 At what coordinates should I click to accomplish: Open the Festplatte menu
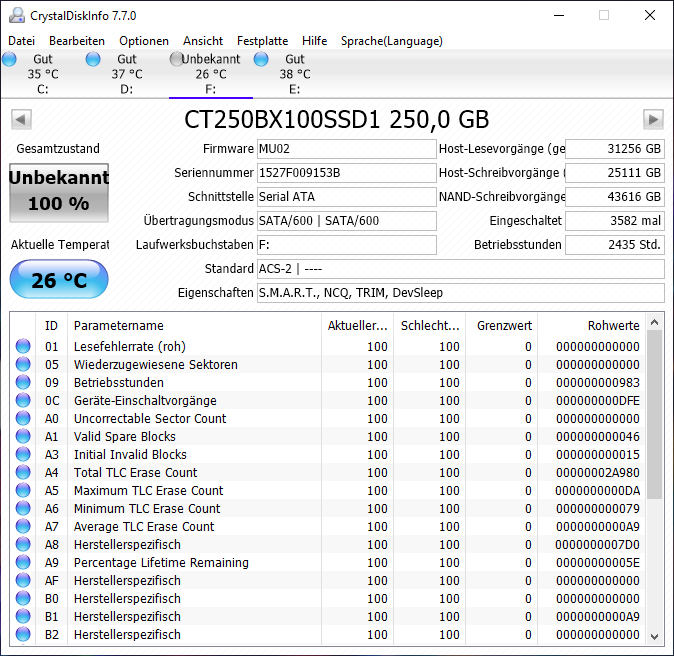pos(262,41)
